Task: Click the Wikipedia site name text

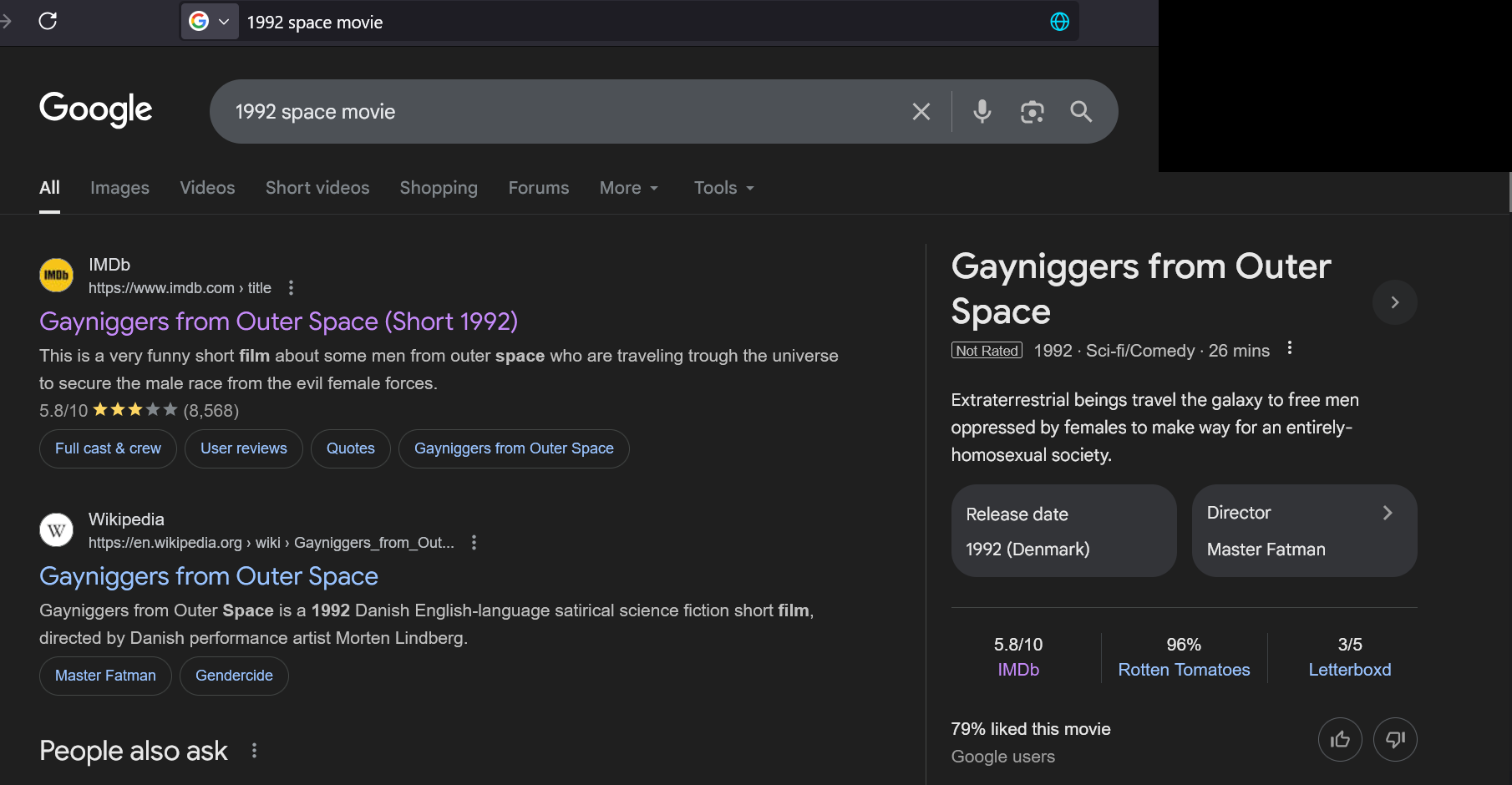Action: [126, 519]
